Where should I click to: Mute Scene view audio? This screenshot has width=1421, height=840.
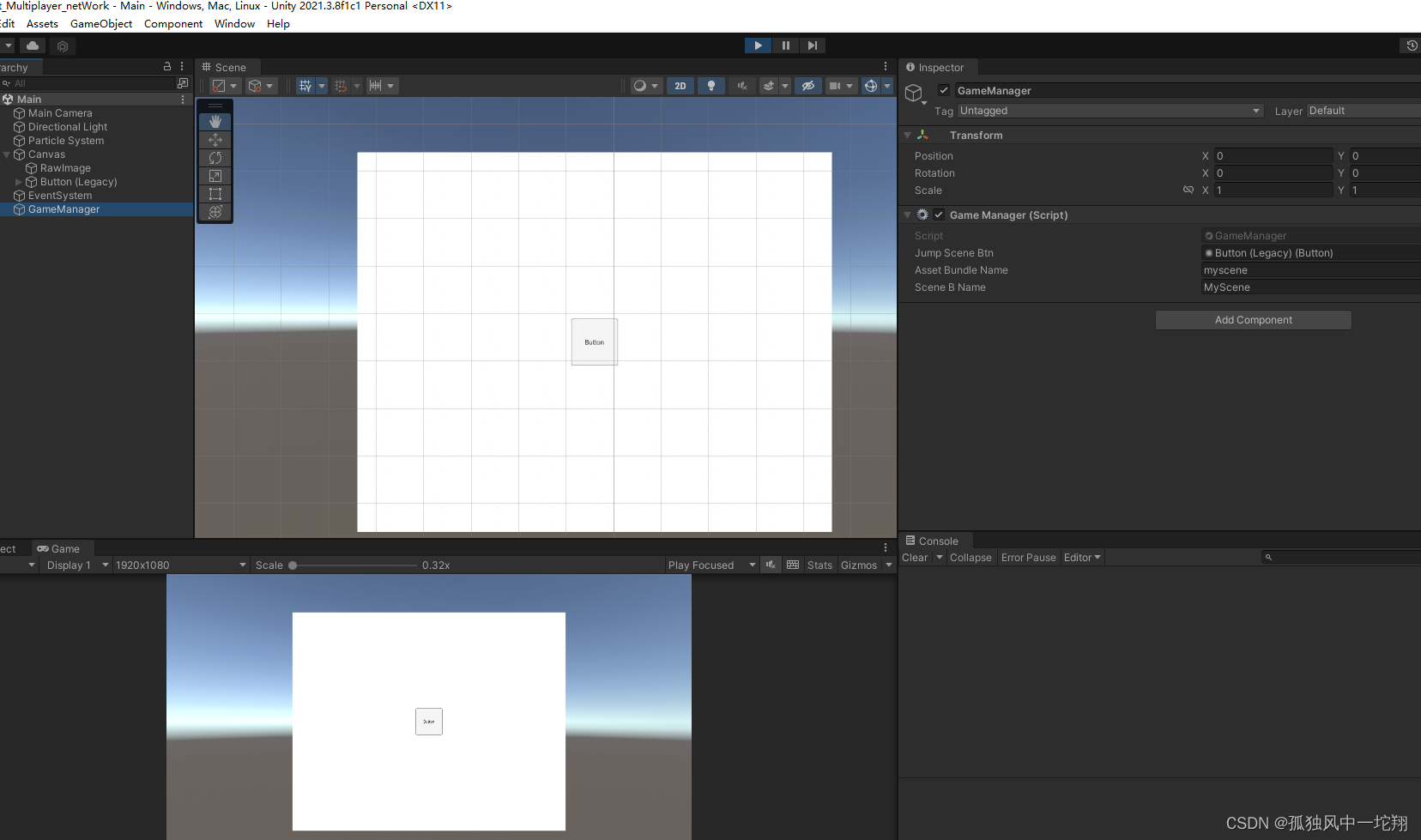(x=741, y=85)
